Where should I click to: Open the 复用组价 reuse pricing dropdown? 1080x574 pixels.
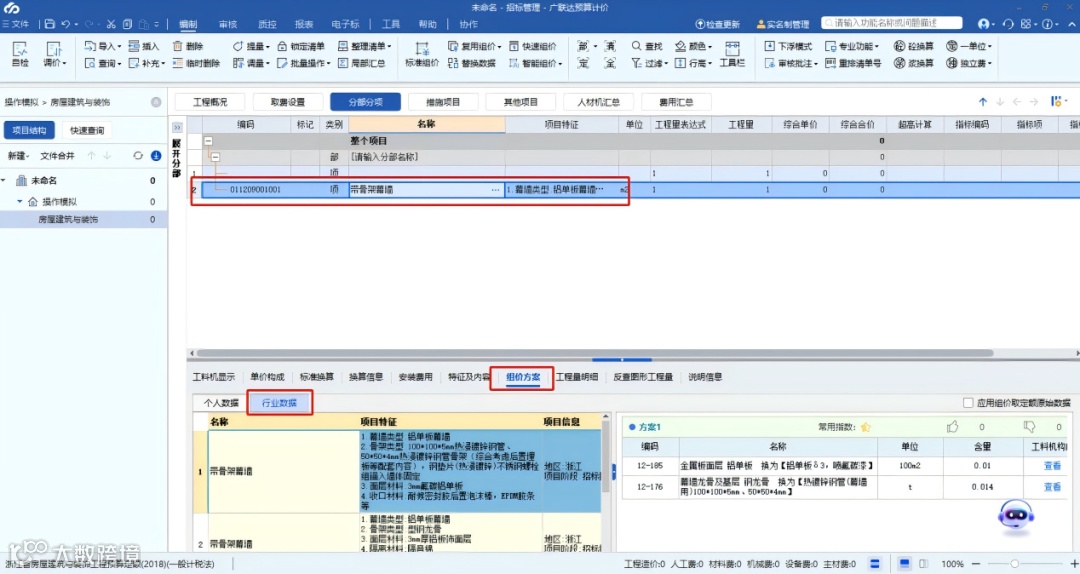475,46
